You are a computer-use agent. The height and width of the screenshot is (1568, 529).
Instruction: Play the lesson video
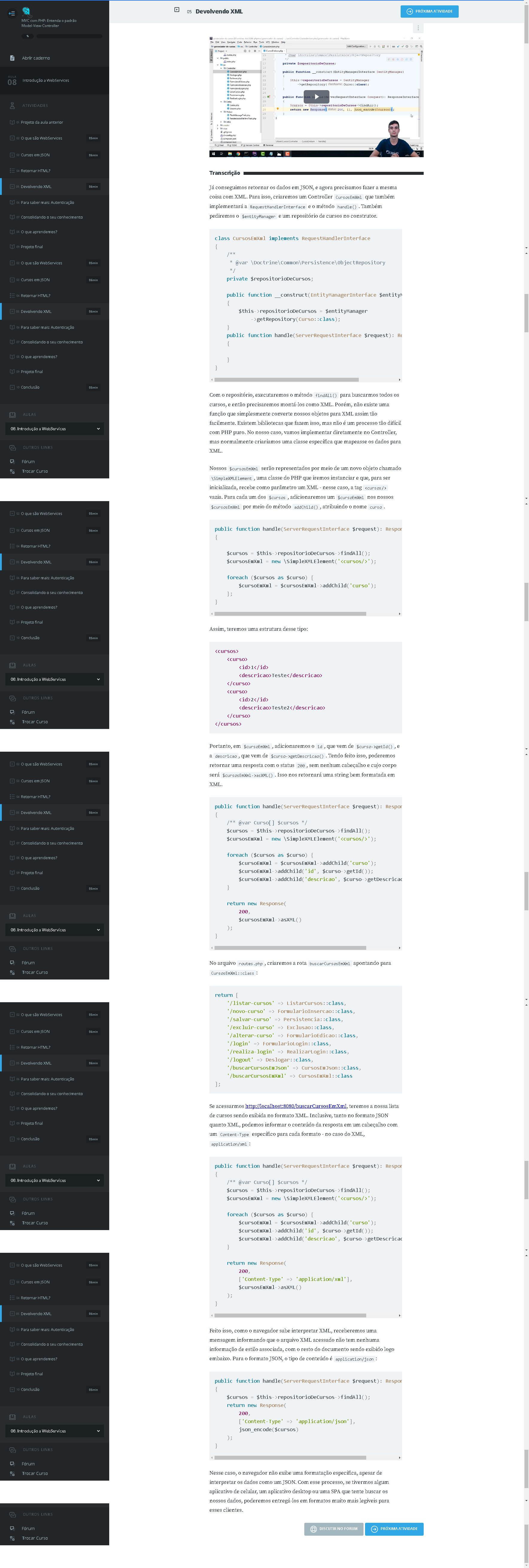tap(316, 97)
